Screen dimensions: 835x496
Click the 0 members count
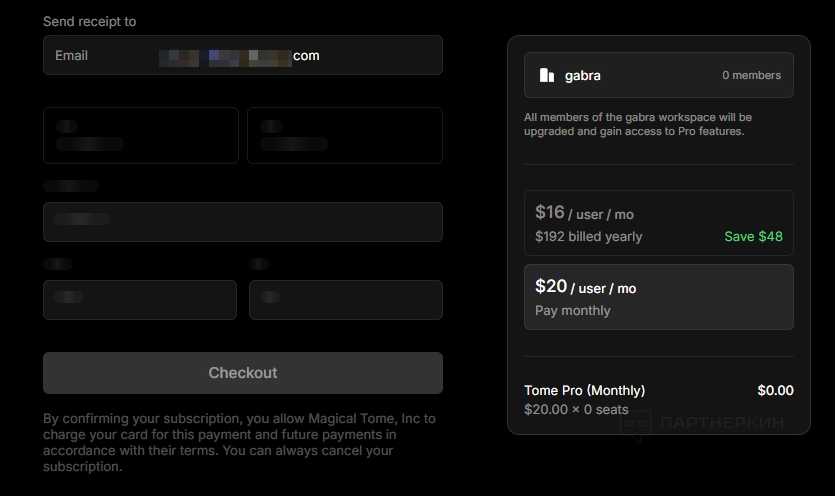(751, 75)
